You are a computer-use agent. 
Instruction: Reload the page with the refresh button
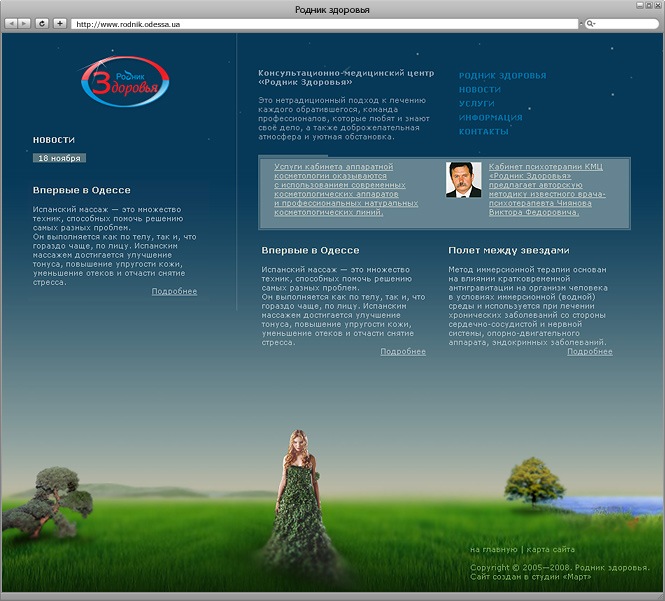point(42,24)
